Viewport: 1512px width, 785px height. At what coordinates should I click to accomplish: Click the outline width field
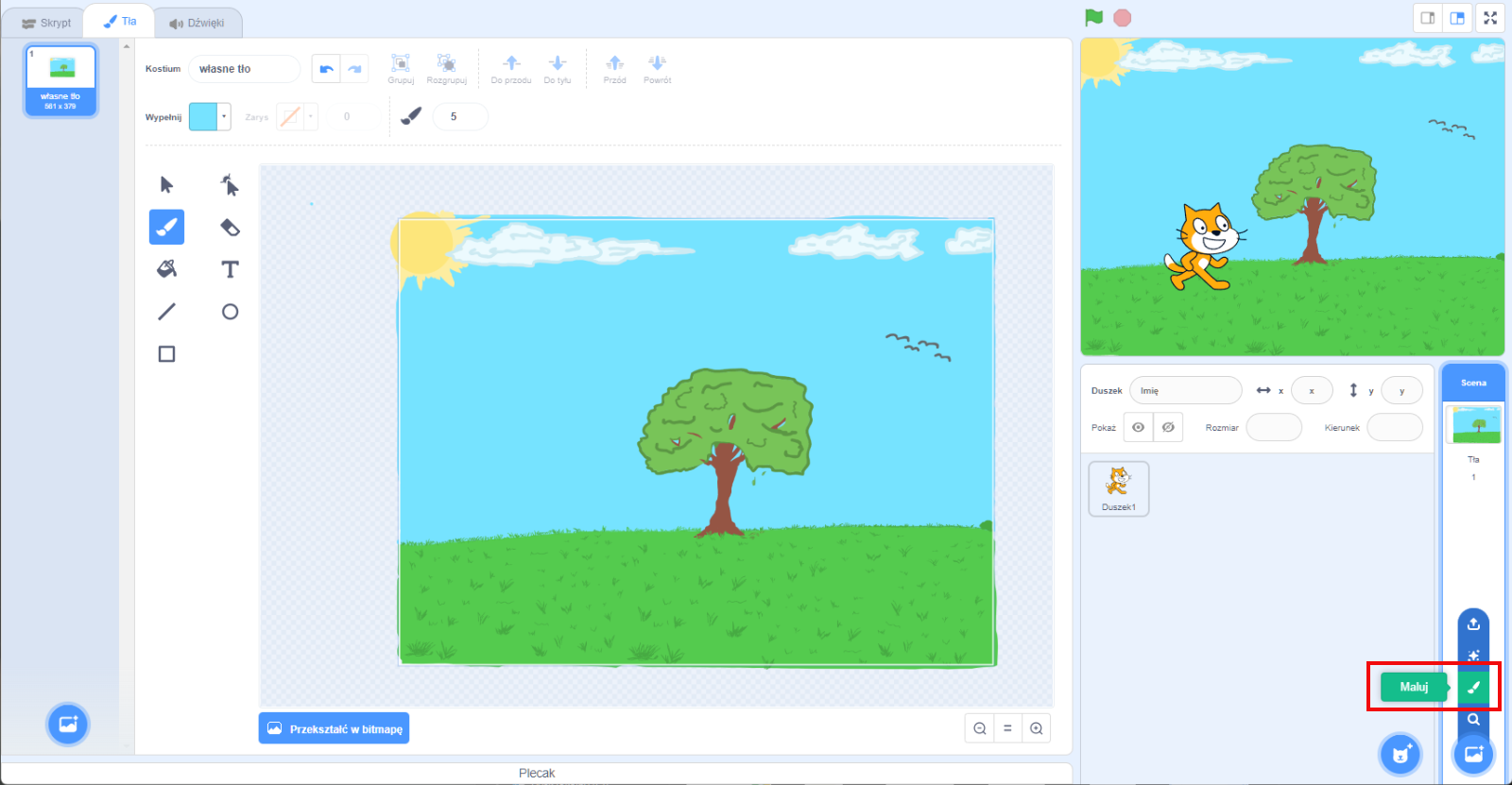tap(347, 116)
